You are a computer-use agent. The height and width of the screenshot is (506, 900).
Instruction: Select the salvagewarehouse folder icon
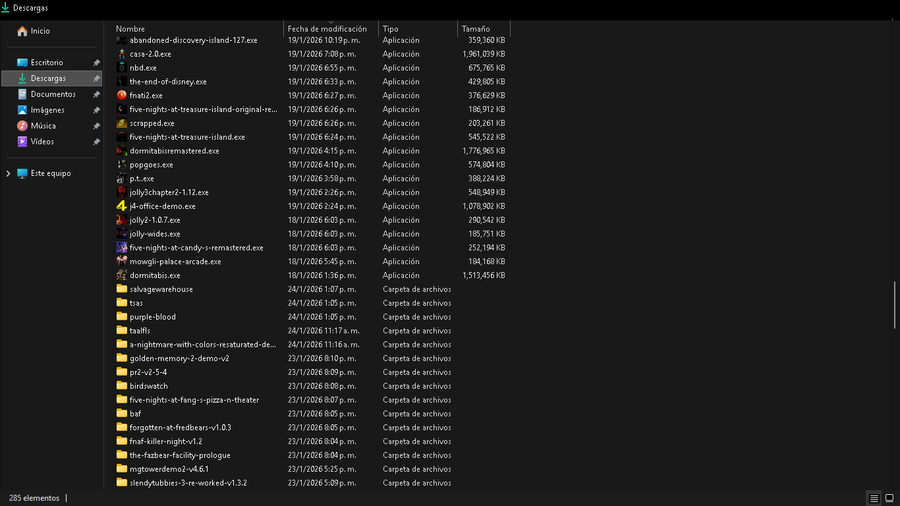click(122, 289)
